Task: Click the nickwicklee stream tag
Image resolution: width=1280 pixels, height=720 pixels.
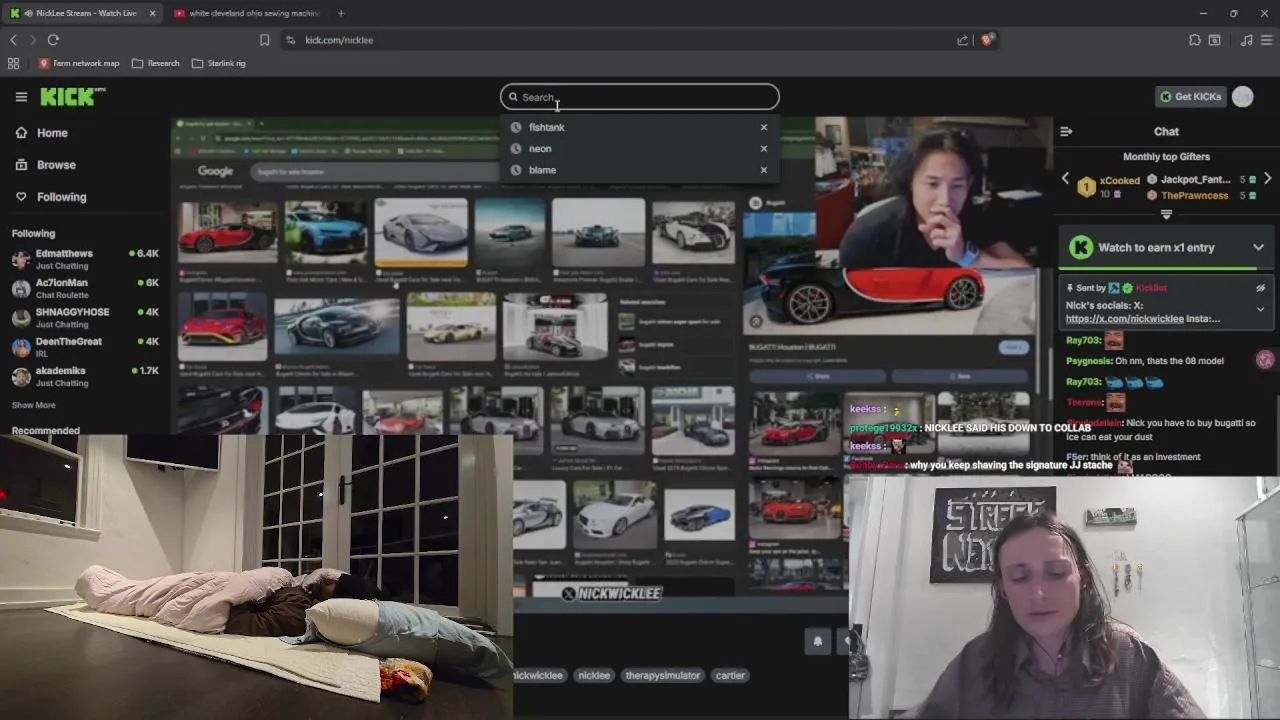Action: click(538, 675)
